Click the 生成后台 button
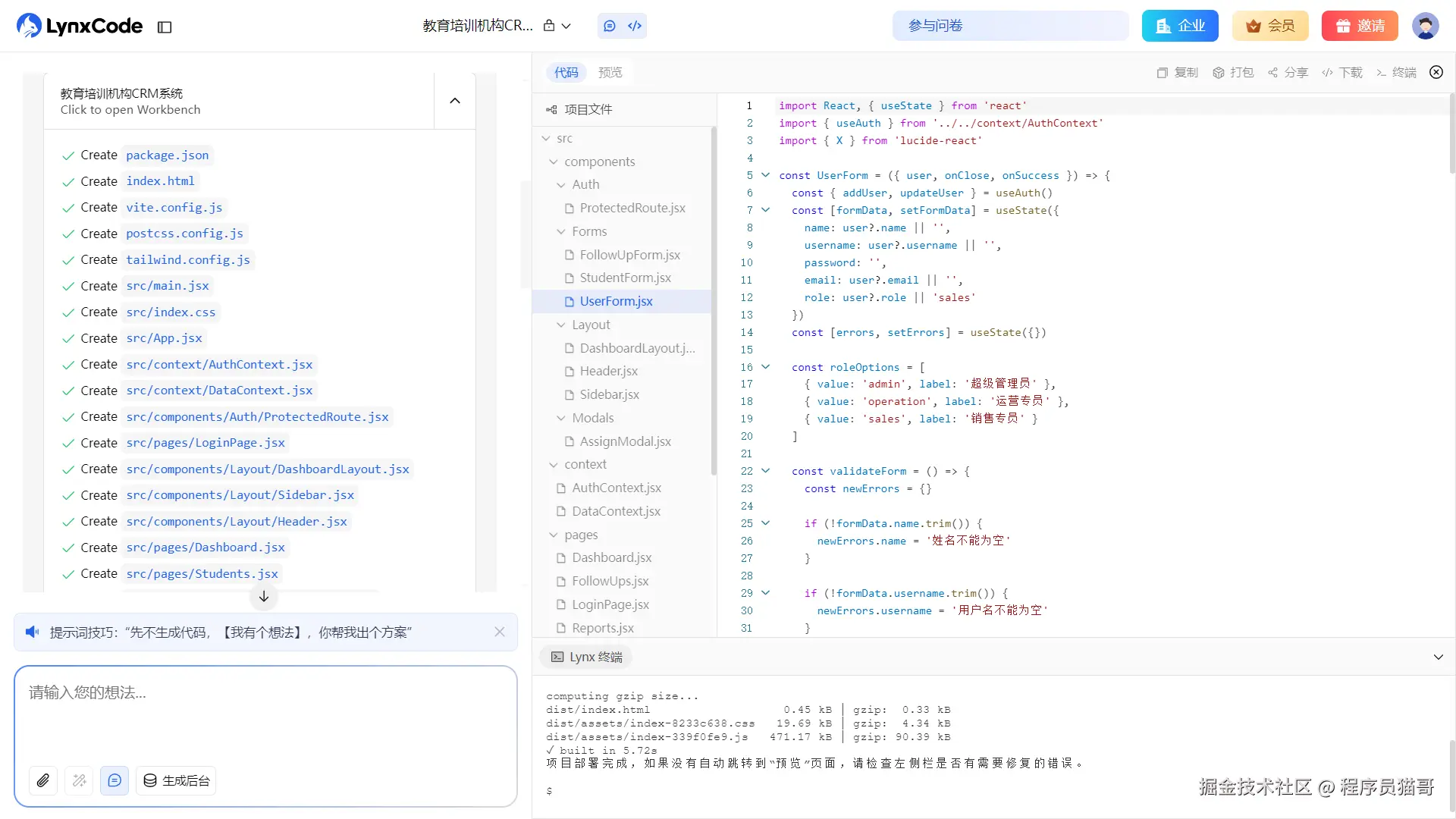Image resolution: width=1456 pixels, height=819 pixels. (176, 780)
